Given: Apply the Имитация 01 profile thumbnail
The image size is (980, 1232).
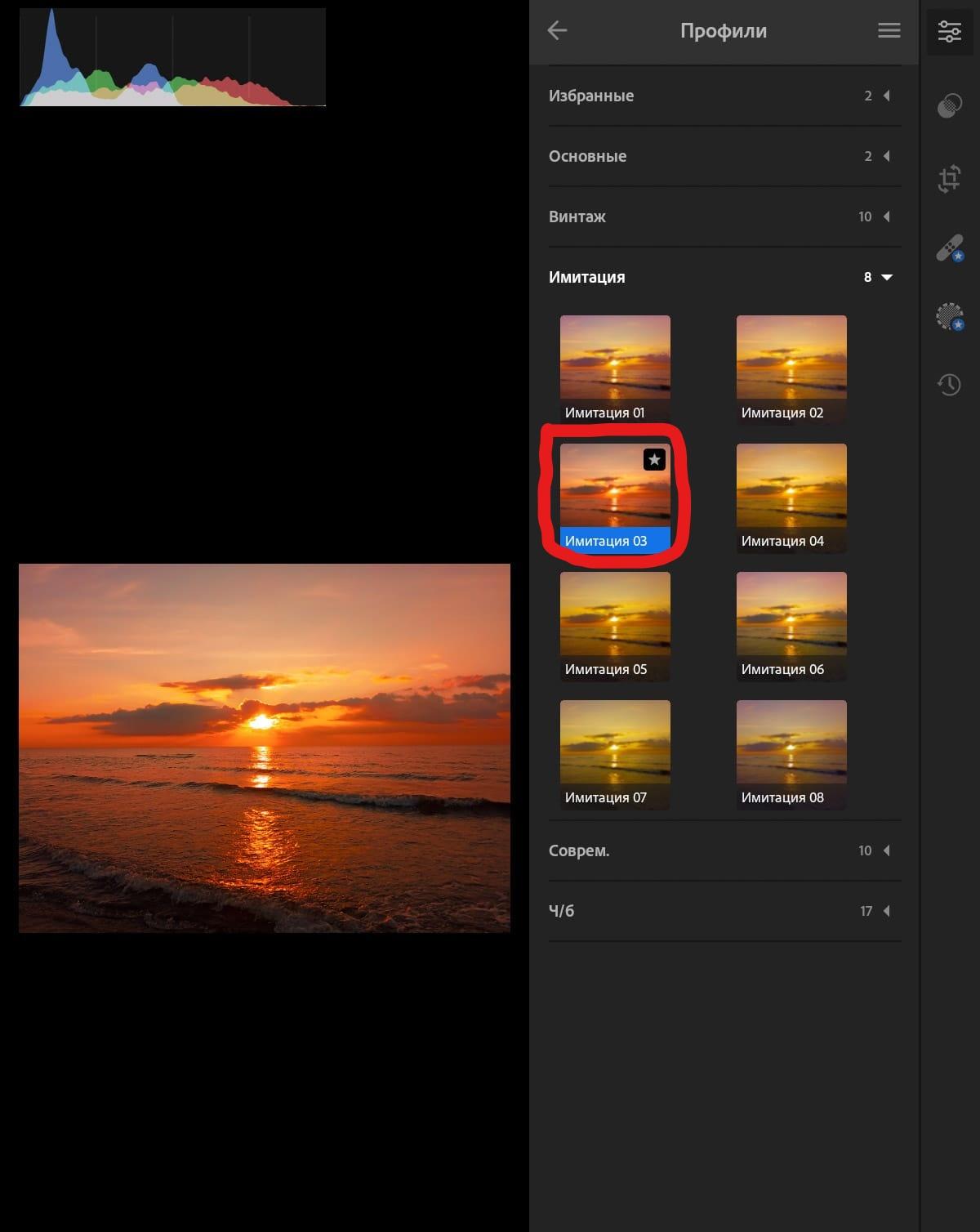Looking at the screenshot, I should [x=615, y=370].
